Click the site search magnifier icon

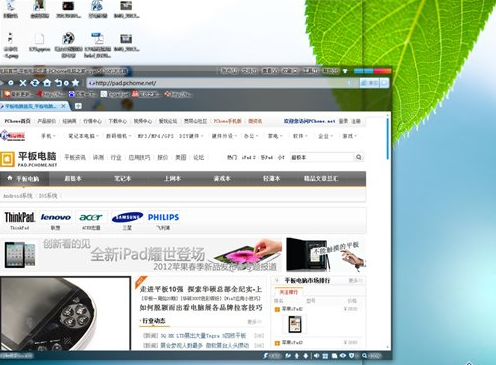[359, 157]
